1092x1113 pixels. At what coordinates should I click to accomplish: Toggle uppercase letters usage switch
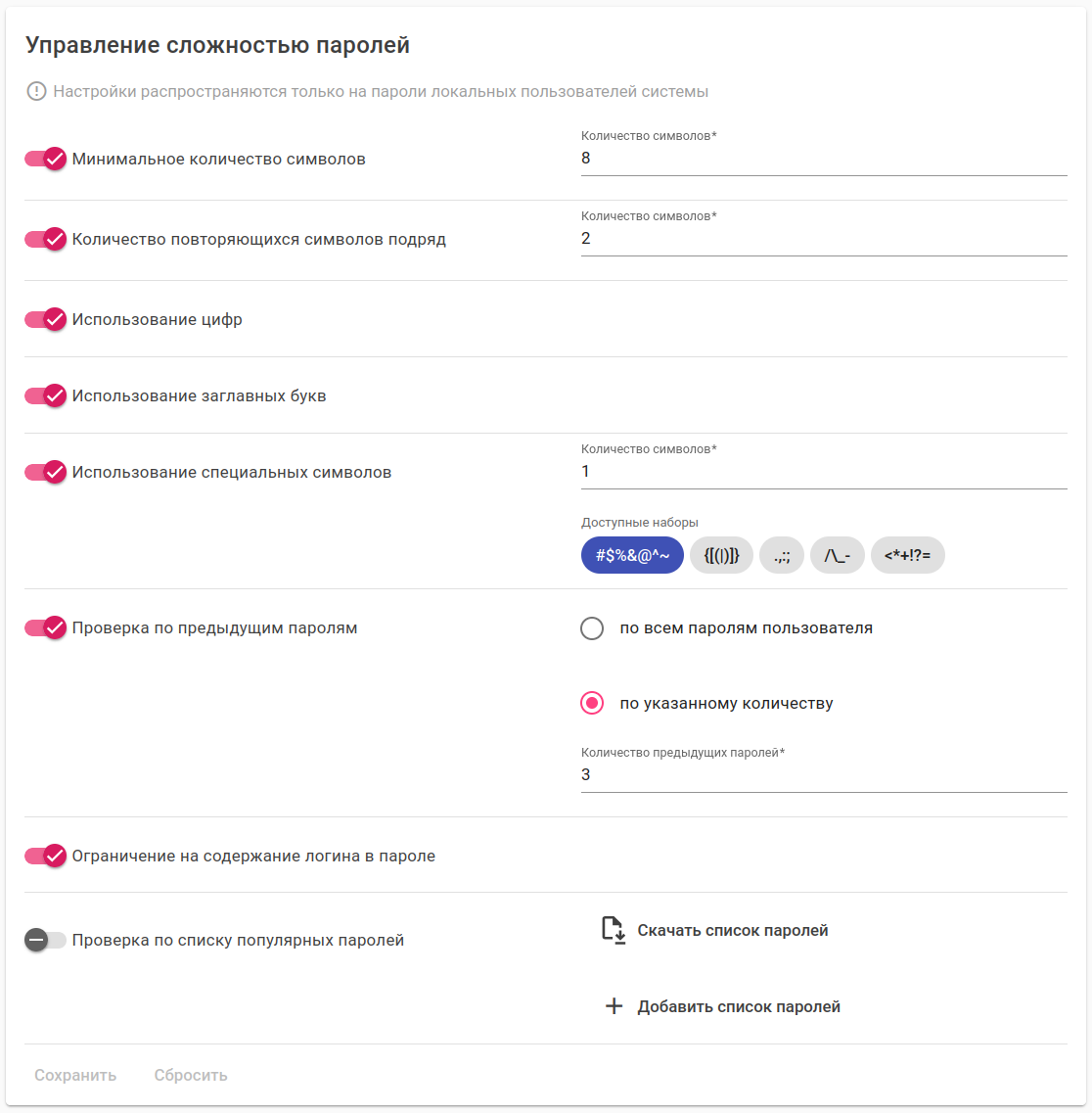pyautogui.click(x=46, y=395)
